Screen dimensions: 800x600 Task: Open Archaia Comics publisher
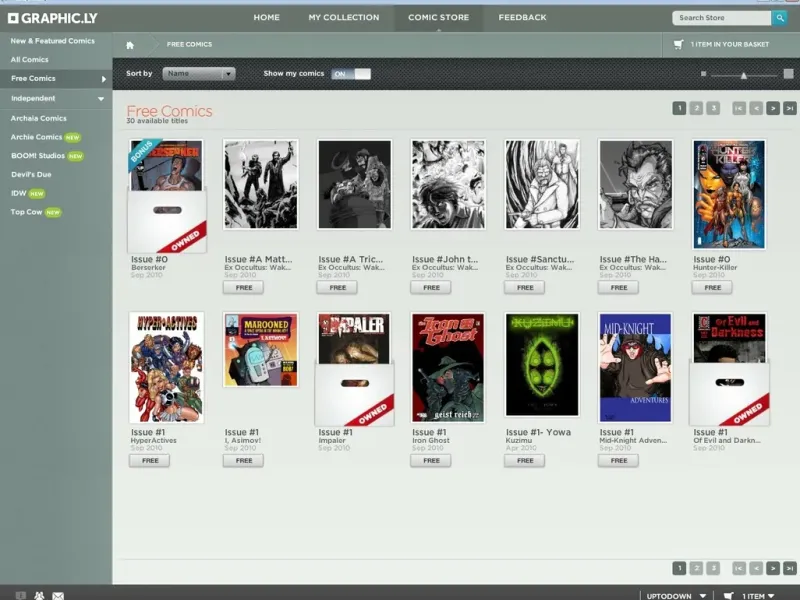(x=39, y=118)
